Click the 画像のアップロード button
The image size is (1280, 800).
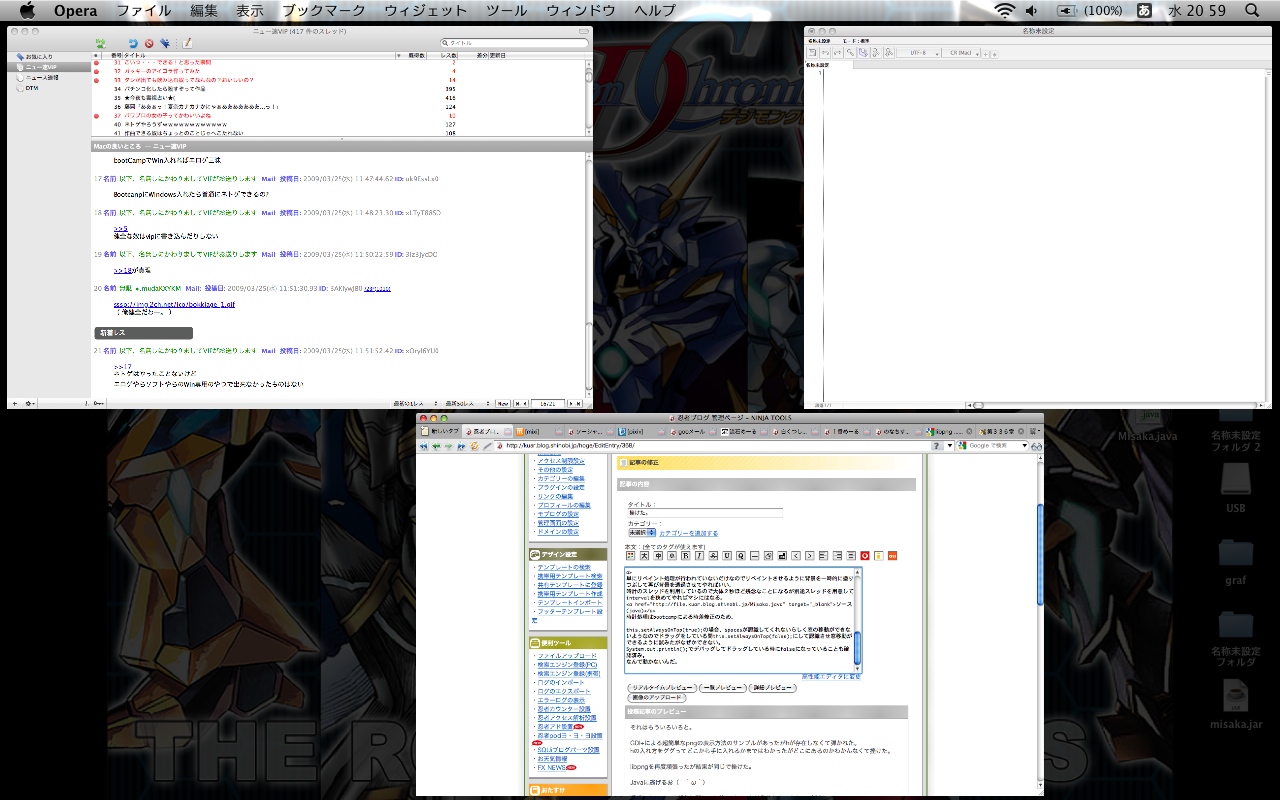tap(655, 698)
